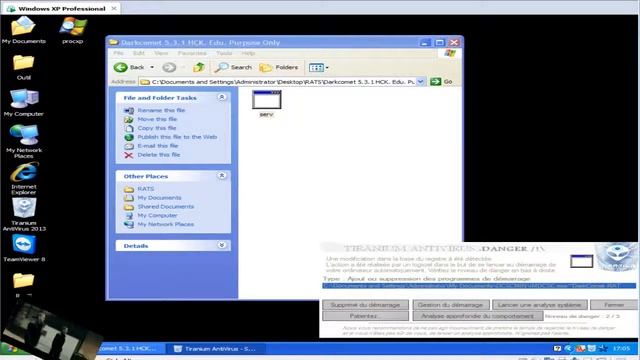Click the system tray clock 17:05
Screen dimensions: 640x360
(621, 348)
